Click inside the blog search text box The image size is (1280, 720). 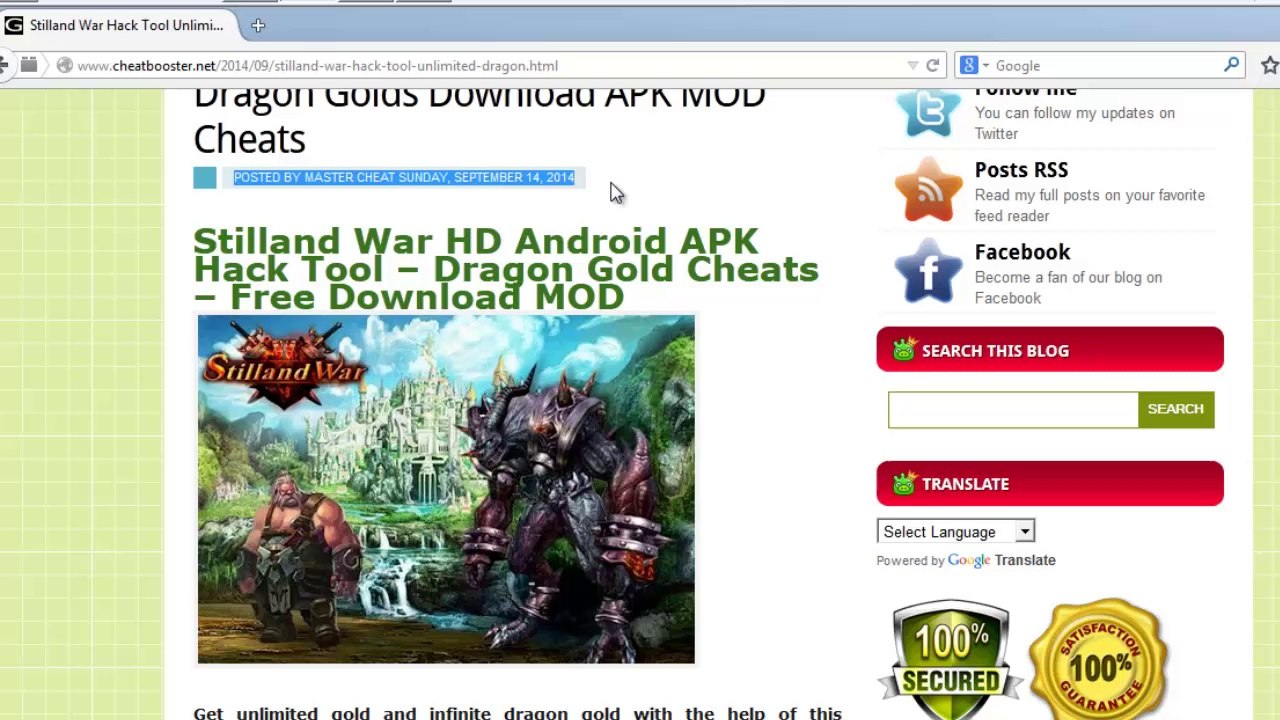(1012, 409)
